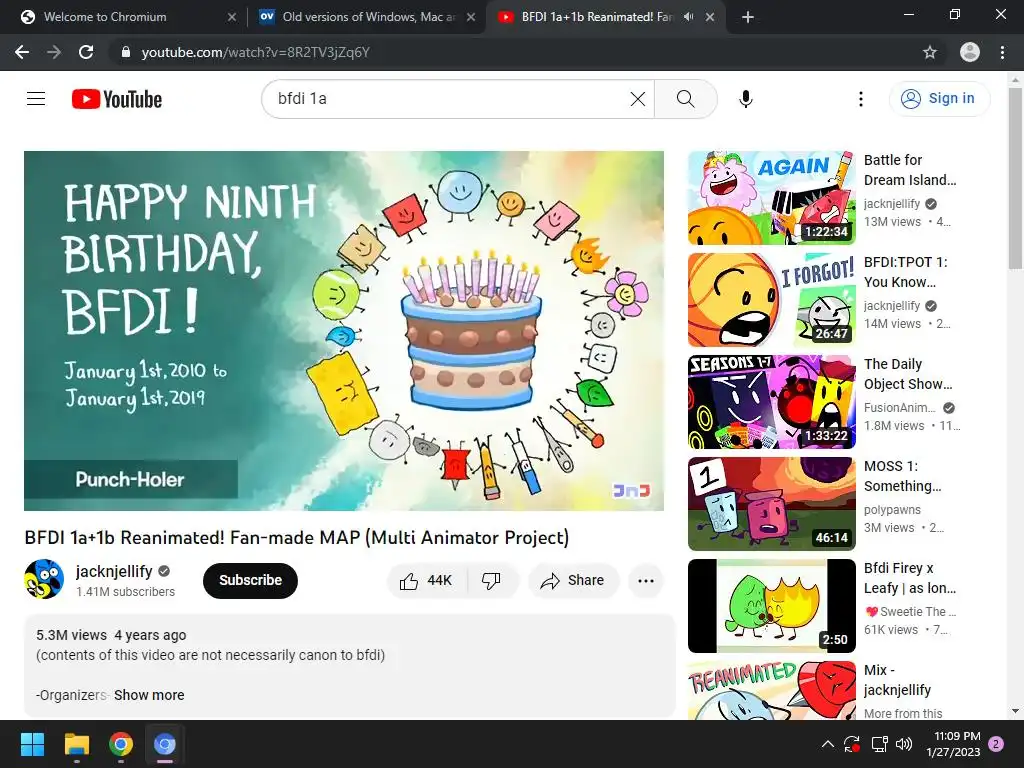Open a new browser tab
The height and width of the screenshot is (768, 1024).
pos(748,17)
